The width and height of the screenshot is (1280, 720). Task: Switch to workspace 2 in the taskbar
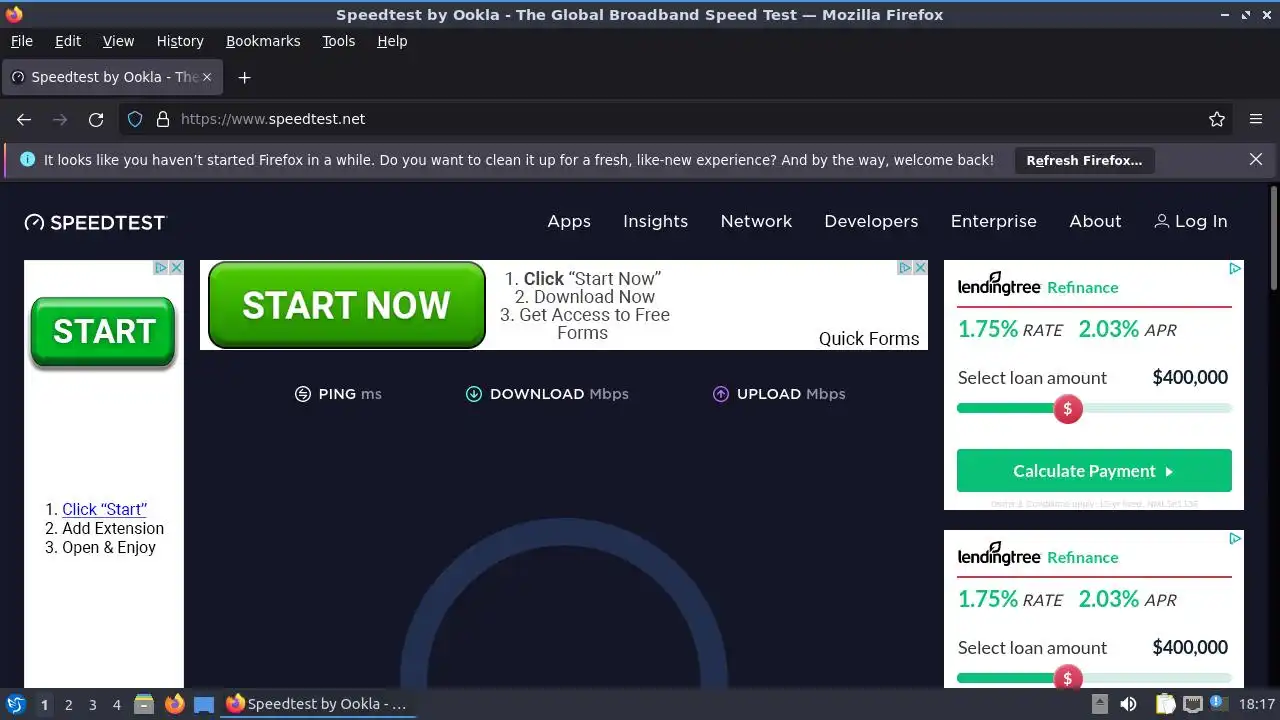tap(68, 705)
